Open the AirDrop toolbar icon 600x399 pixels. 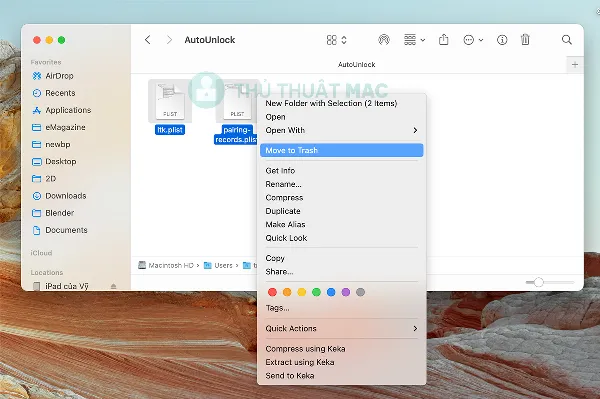point(384,40)
